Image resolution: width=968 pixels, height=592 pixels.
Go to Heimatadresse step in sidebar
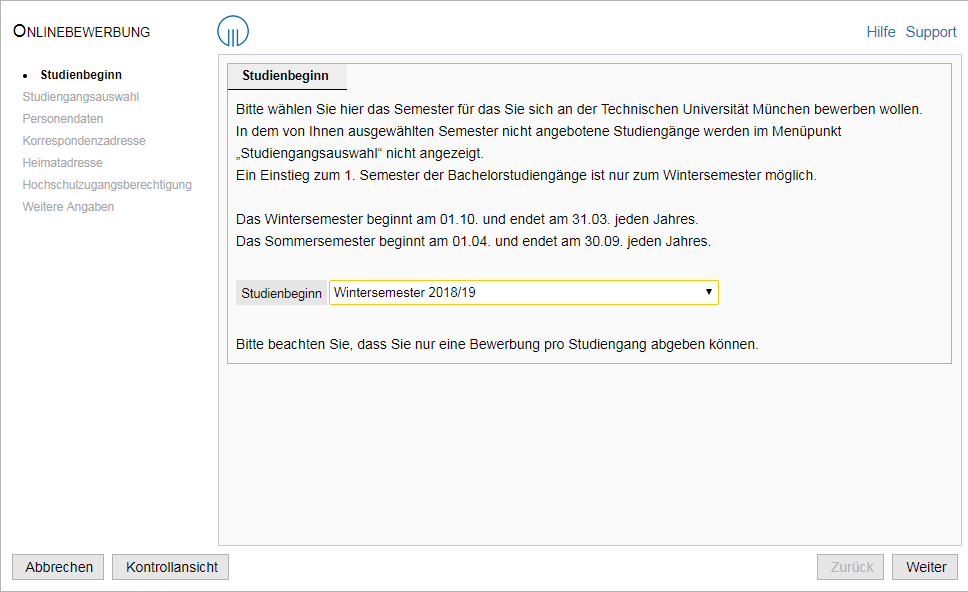(62, 163)
